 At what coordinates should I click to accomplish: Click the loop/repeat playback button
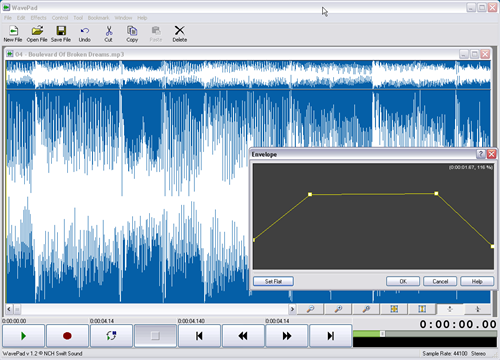tap(111, 336)
